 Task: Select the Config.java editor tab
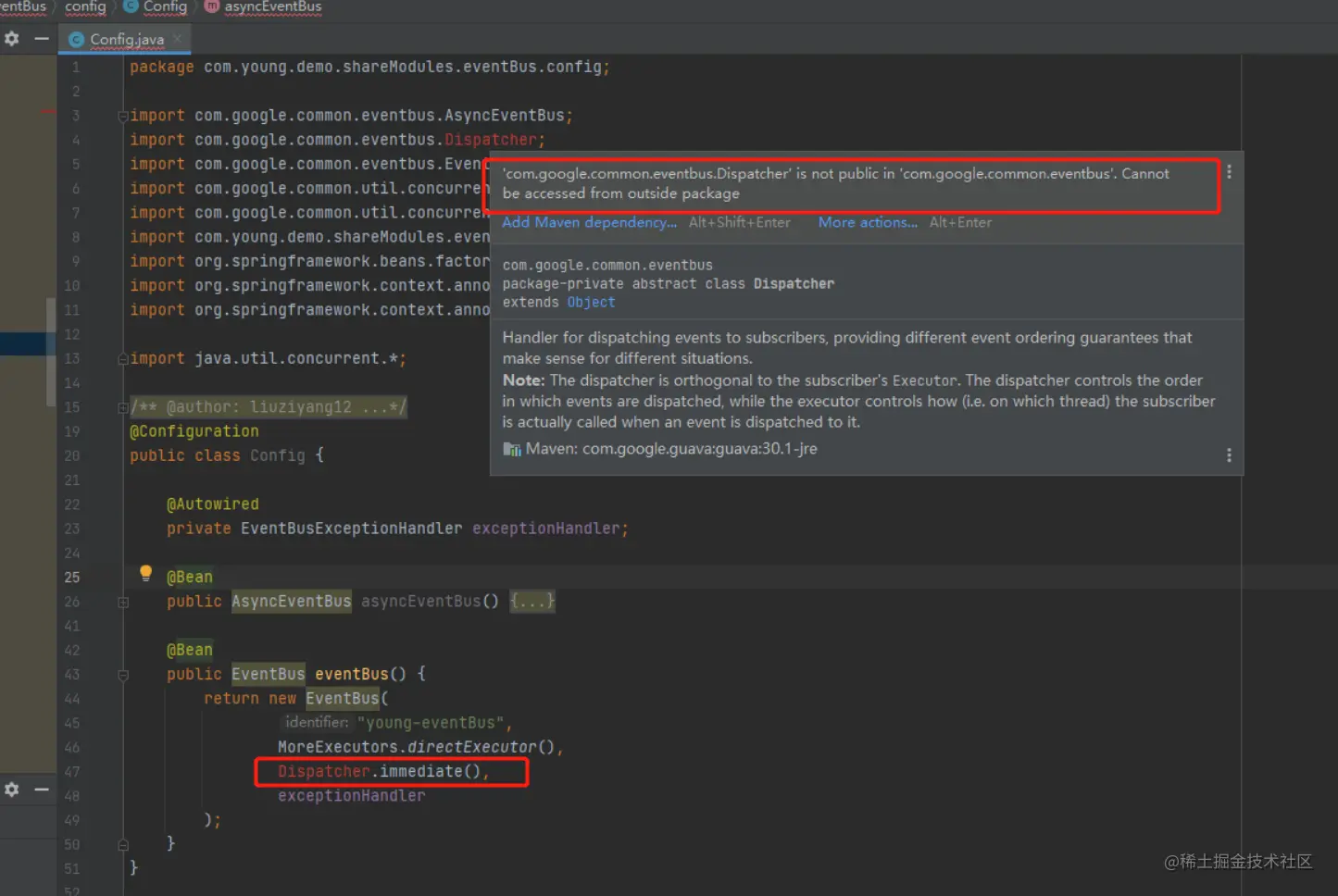pyautogui.click(x=126, y=39)
